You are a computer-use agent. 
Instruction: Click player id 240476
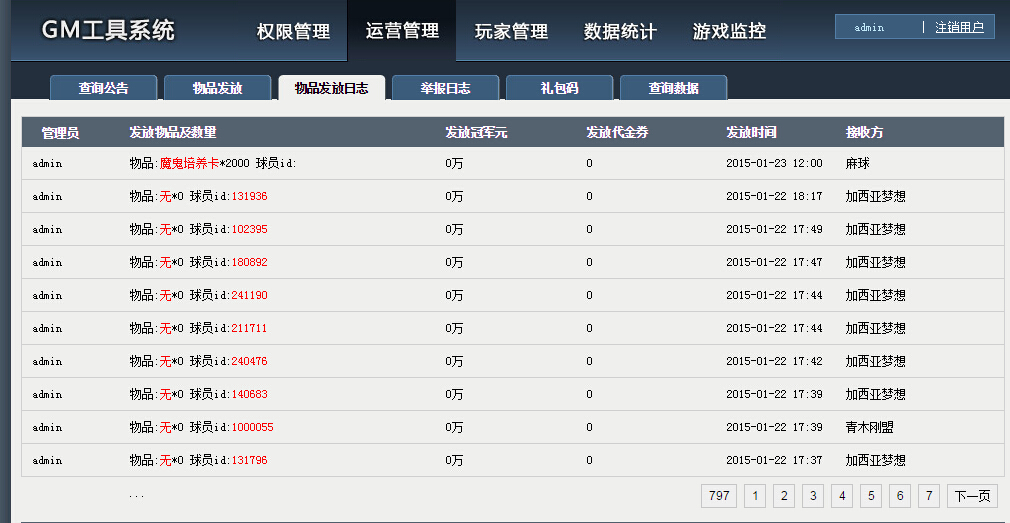coord(249,361)
